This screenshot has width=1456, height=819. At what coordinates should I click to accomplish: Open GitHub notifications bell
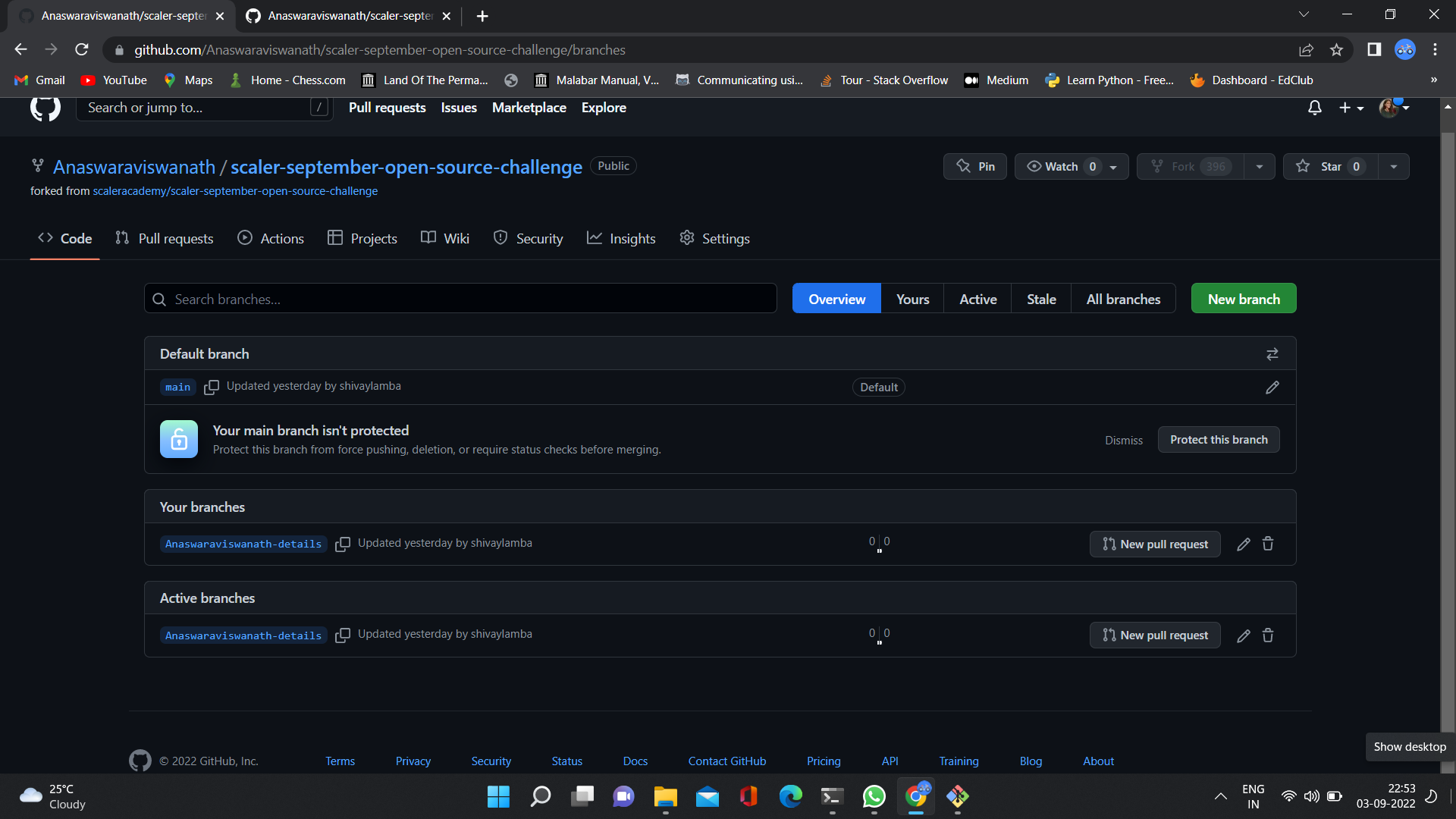[1314, 108]
